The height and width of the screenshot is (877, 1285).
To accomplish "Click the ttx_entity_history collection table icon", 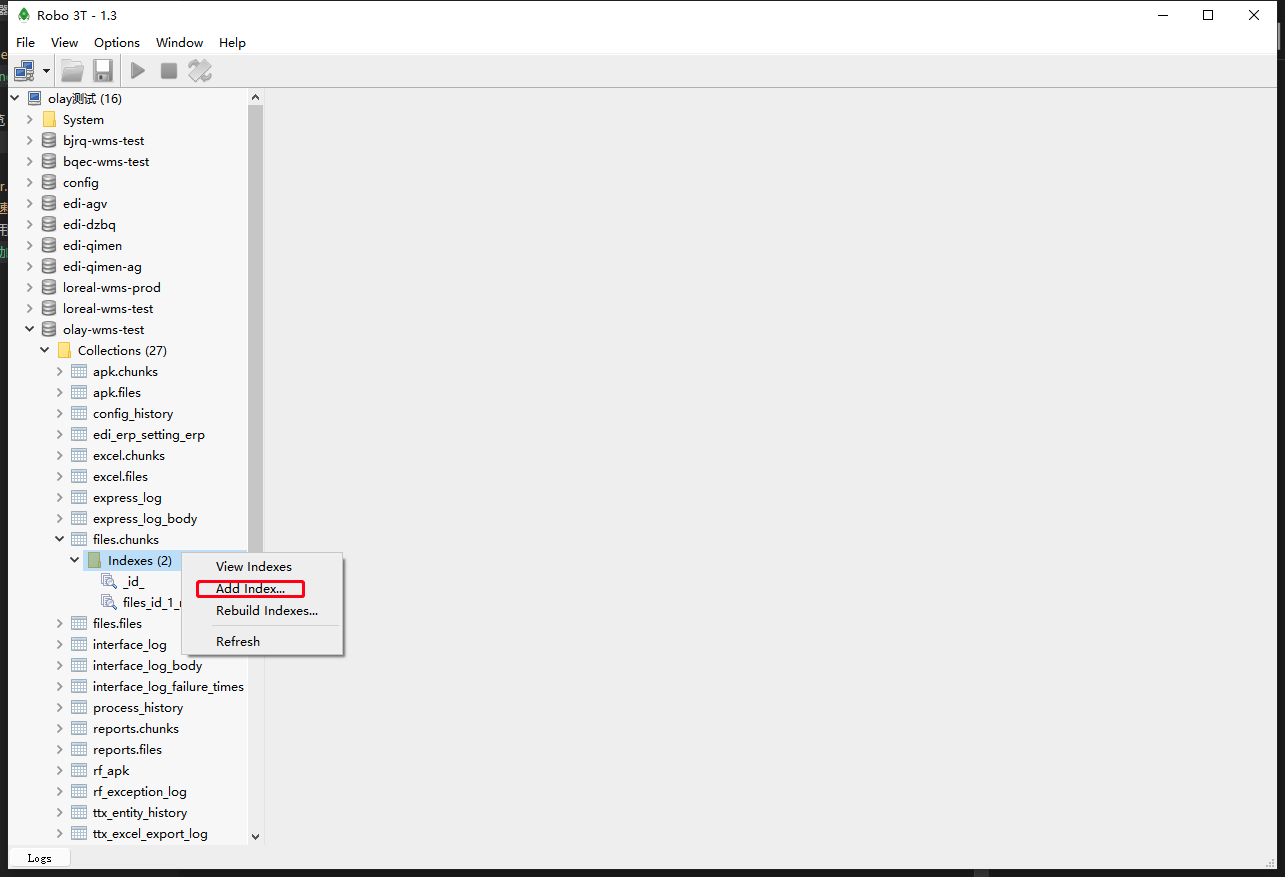I will (79, 813).
